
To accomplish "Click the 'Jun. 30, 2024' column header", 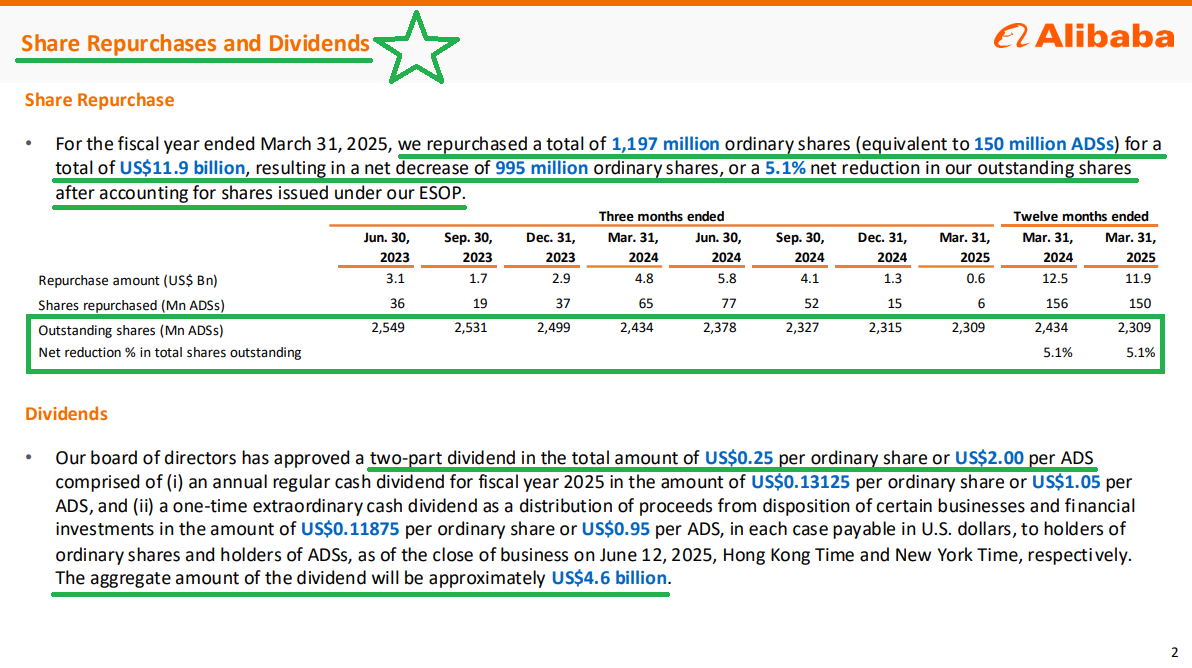I will [718, 247].
